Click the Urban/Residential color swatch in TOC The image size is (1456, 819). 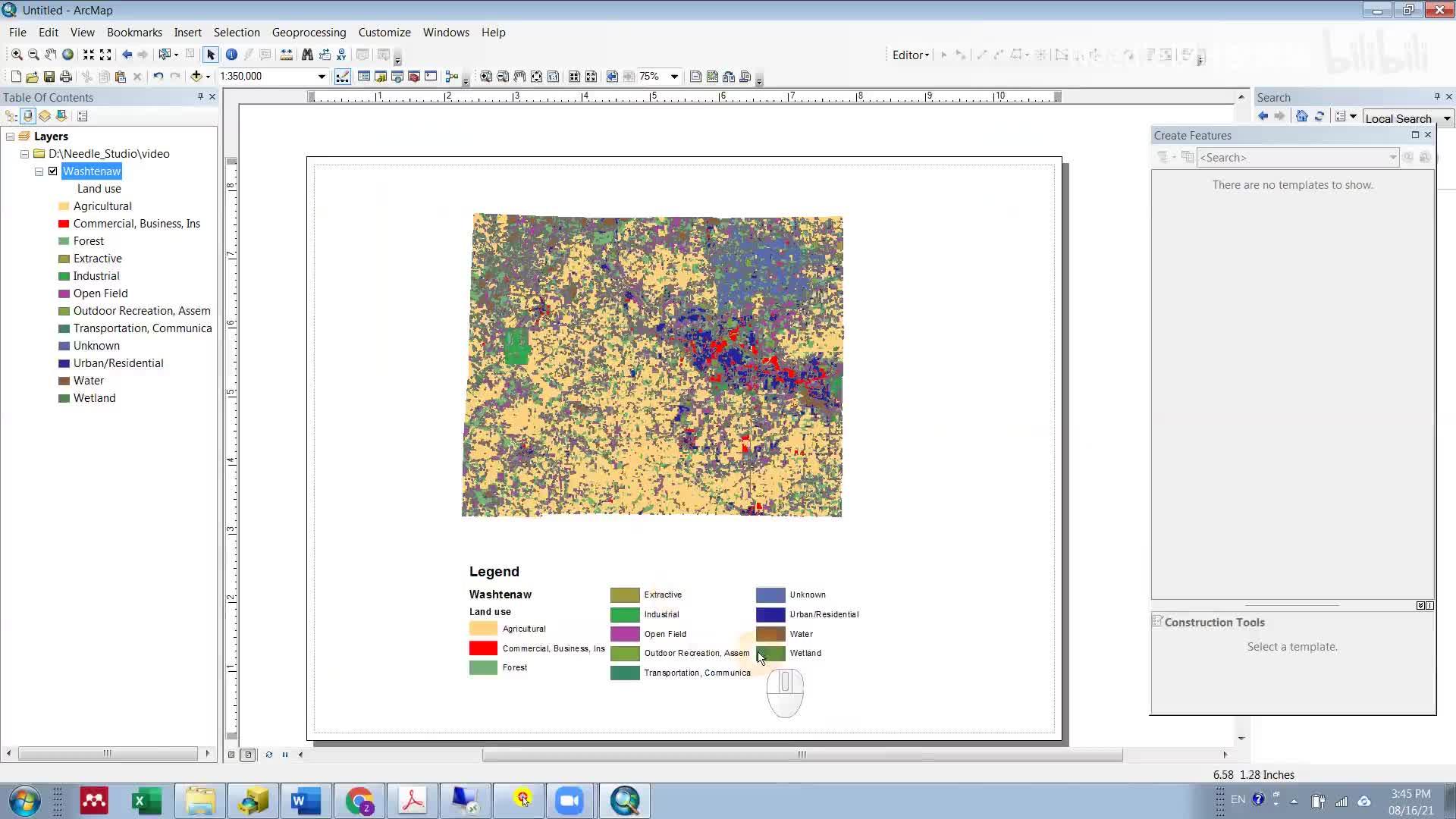coord(64,363)
